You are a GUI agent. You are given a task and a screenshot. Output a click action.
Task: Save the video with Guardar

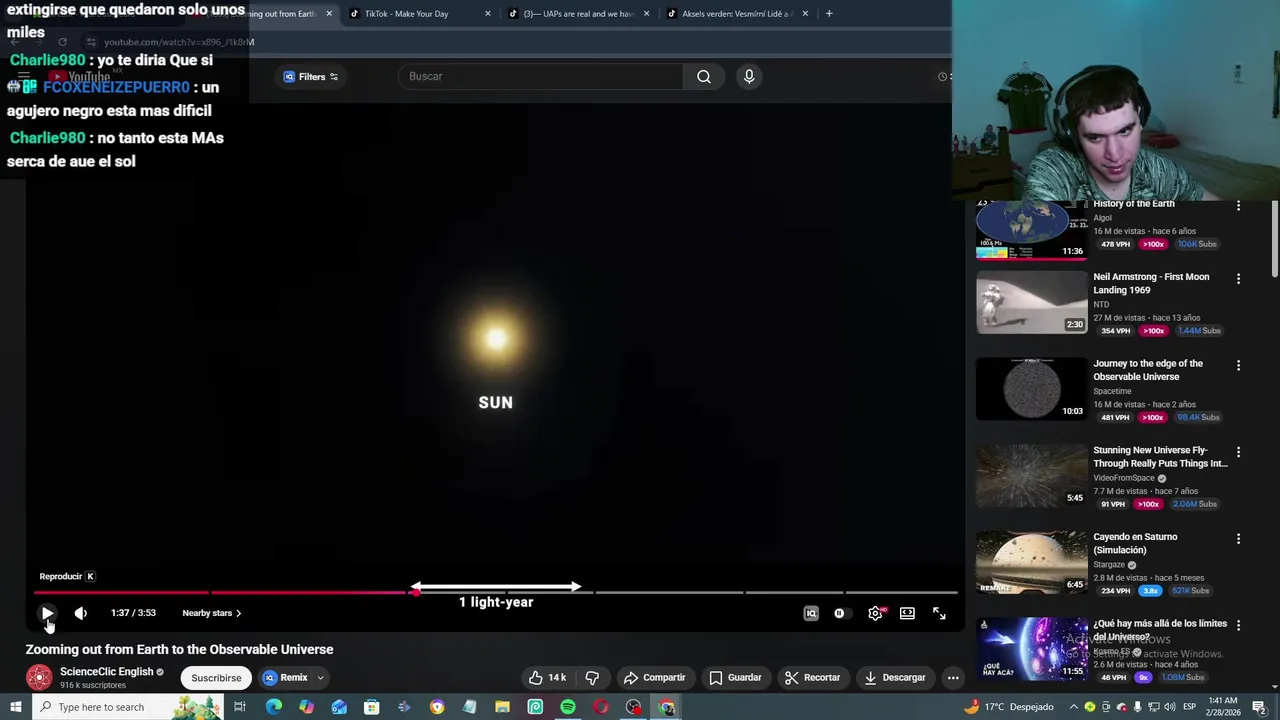click(735, 678)
